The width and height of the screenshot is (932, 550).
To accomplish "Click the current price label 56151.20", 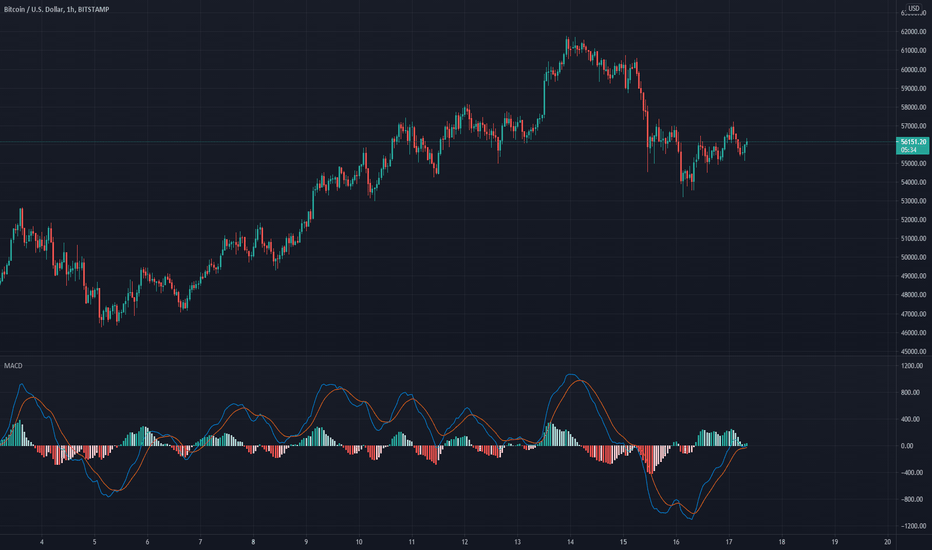I will [912, 142].
